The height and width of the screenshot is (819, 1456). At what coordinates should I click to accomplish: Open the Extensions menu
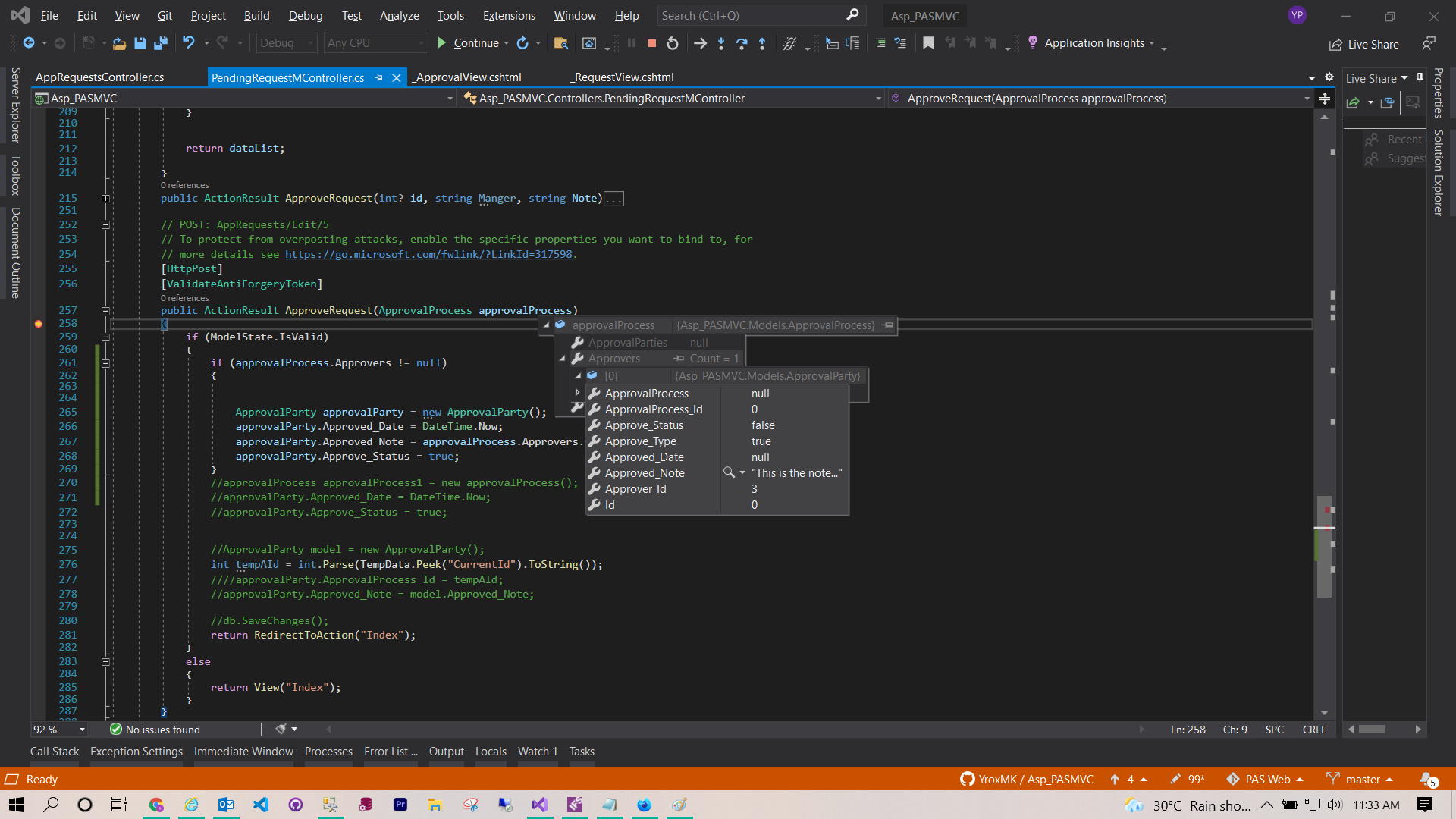tap(509, 15)
